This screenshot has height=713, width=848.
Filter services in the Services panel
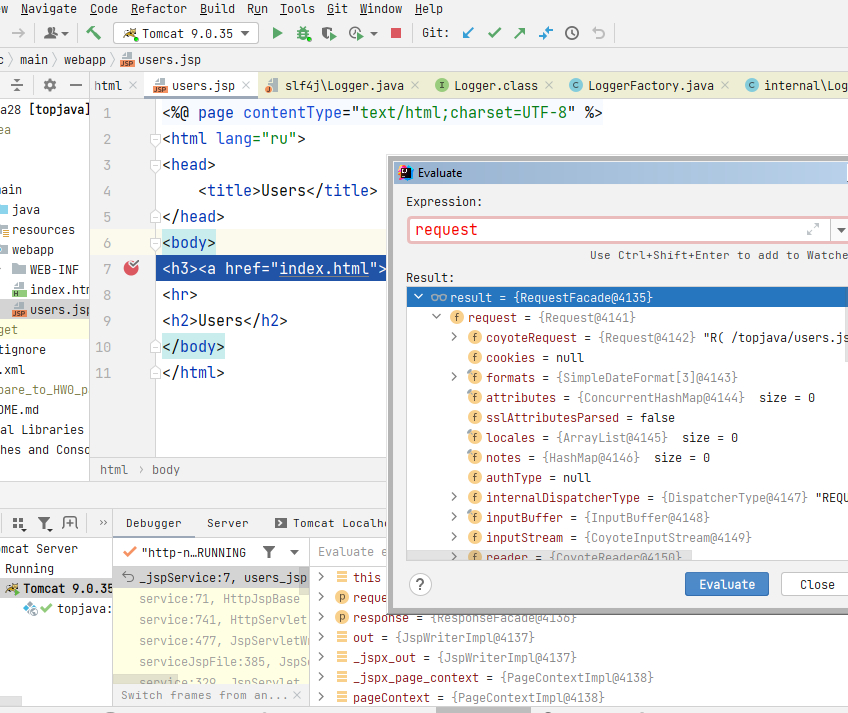pos(44,523)
